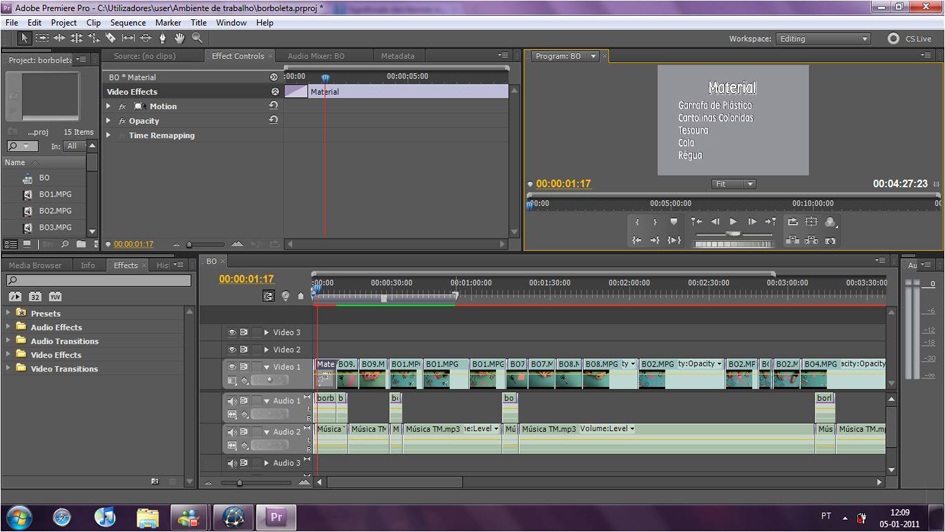Viewport: 945px width, 532px height.
Task: Reset the Motion effect parameters
Action: pyautogui.click(x=273, y=106)
